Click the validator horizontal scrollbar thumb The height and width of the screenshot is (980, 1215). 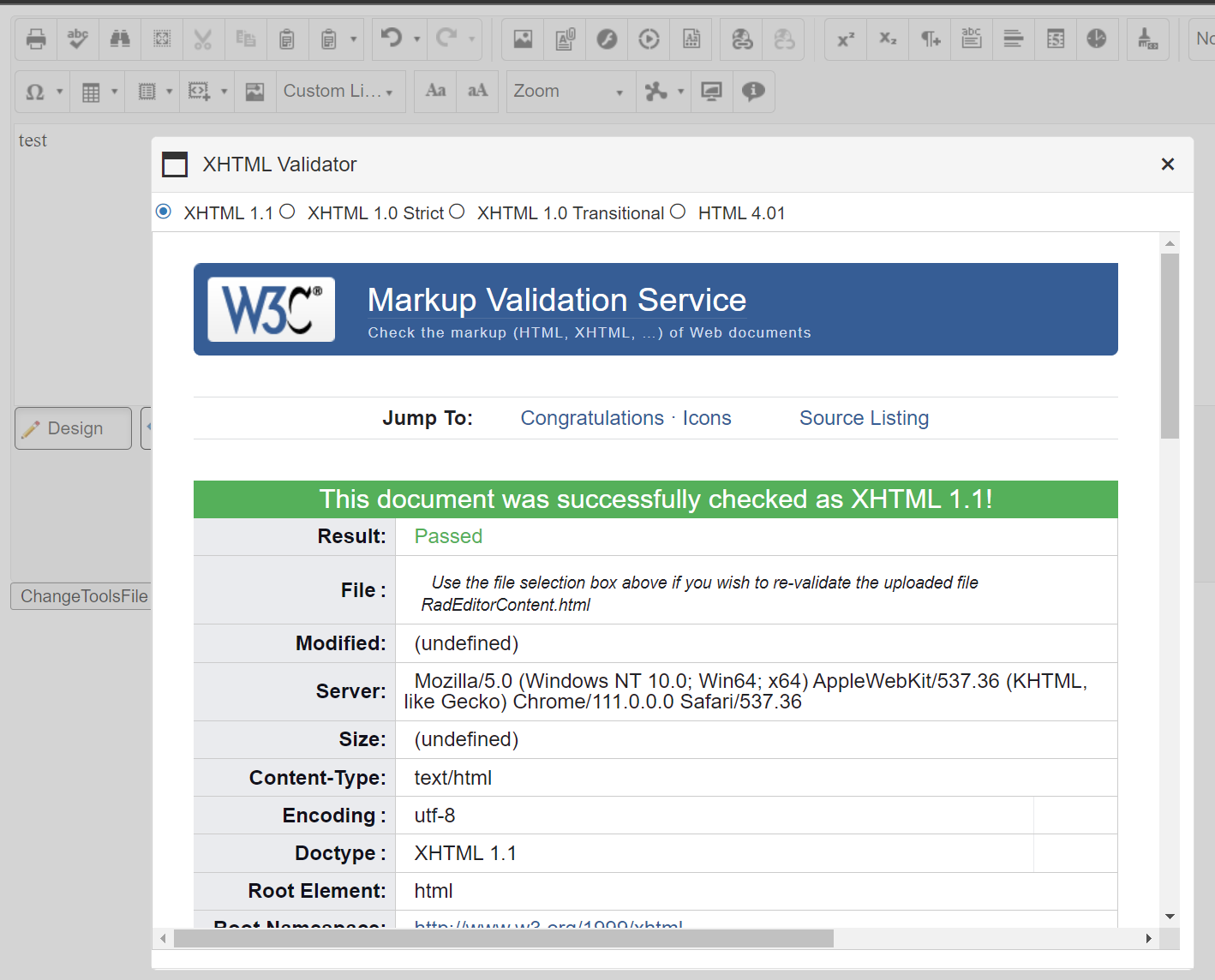pyautogui.click(x=503, y=938)
